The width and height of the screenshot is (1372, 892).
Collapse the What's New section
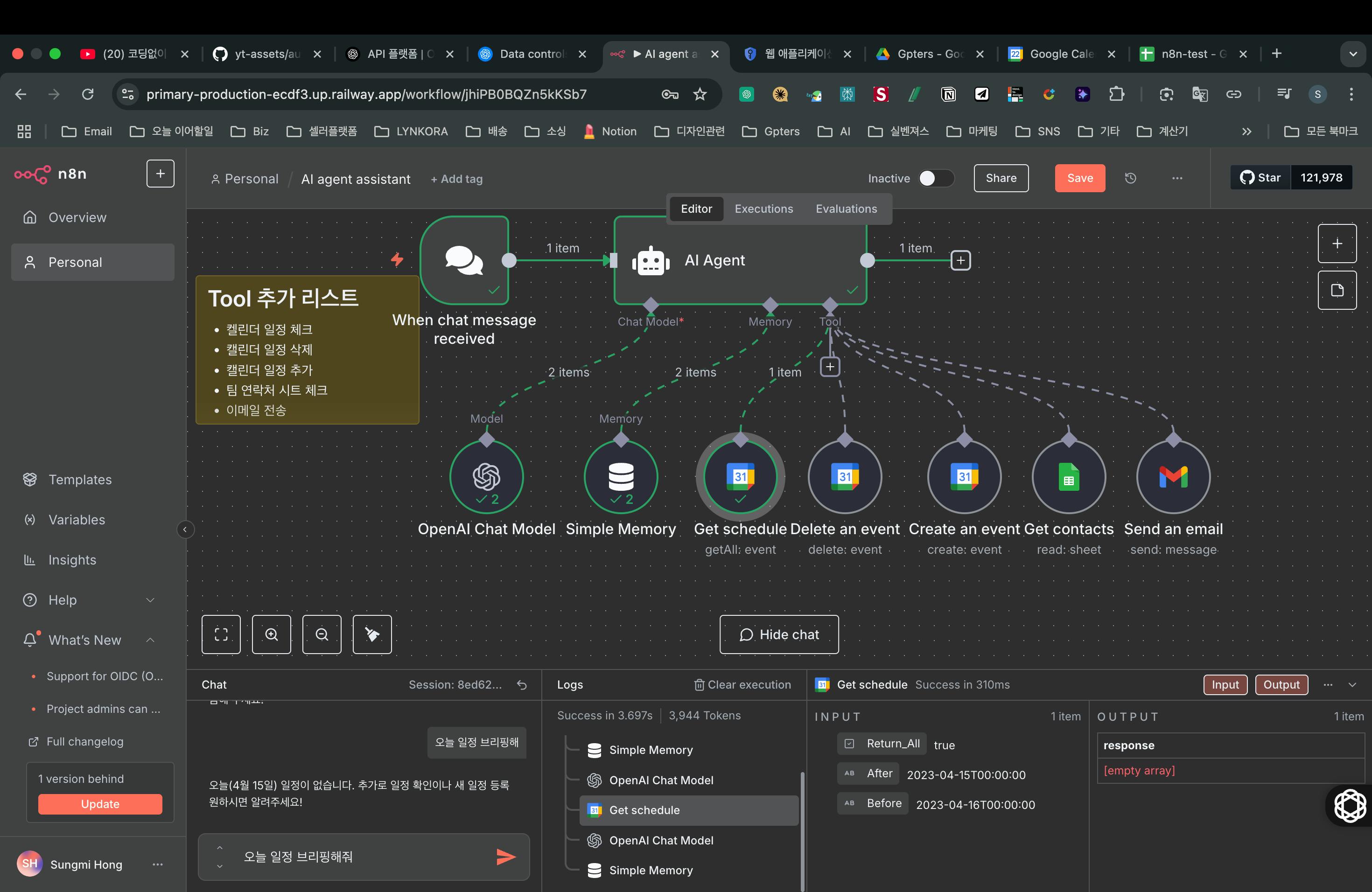(150, 640)
